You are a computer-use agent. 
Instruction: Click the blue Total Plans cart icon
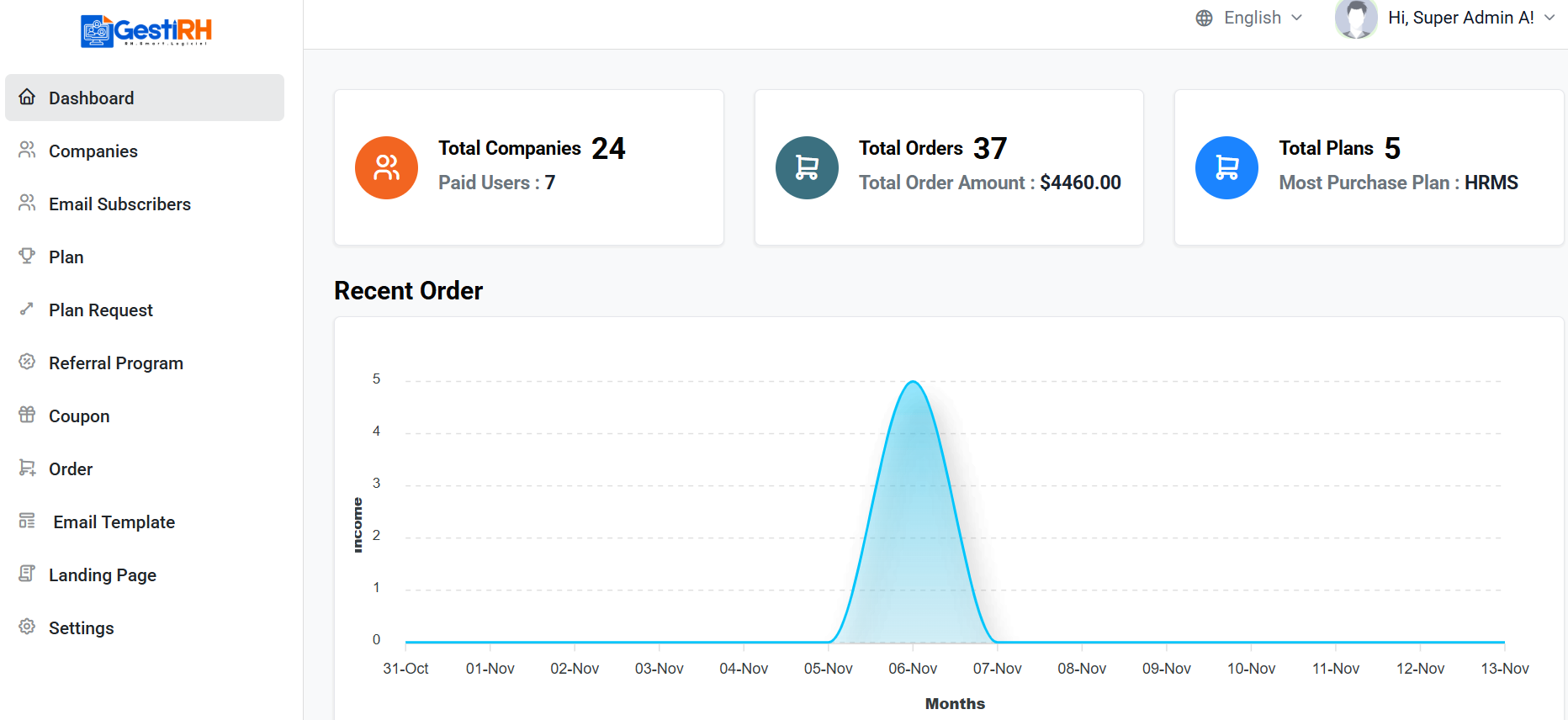(x=1226, y=167)
